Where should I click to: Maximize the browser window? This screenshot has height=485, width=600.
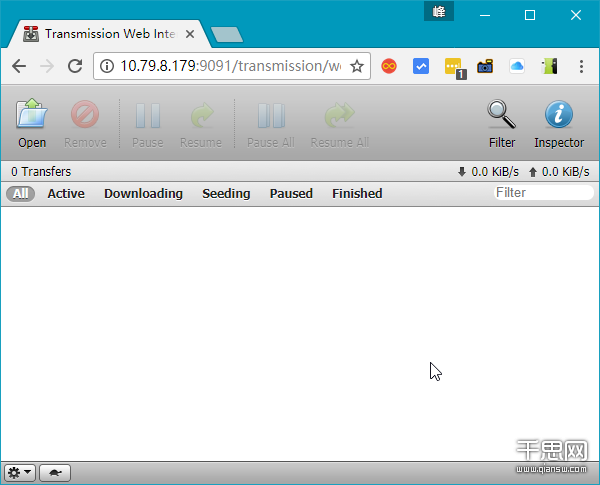(x=530, y=15)
